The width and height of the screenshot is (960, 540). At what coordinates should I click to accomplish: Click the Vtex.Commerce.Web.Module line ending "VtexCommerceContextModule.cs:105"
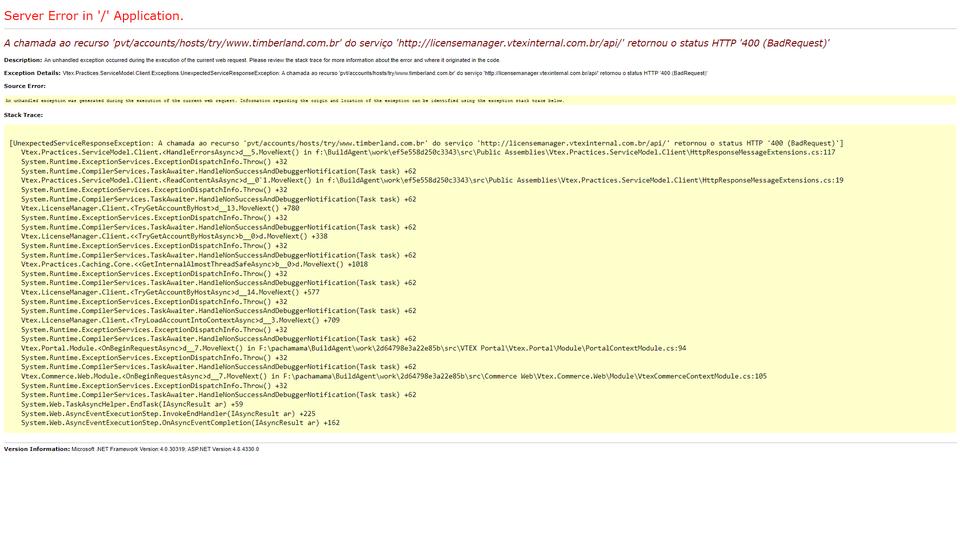(x=394, y=377)
